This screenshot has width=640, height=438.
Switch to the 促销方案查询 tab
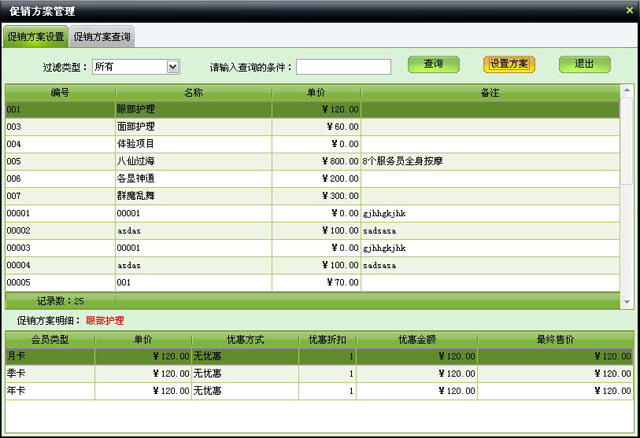point(102,37)
